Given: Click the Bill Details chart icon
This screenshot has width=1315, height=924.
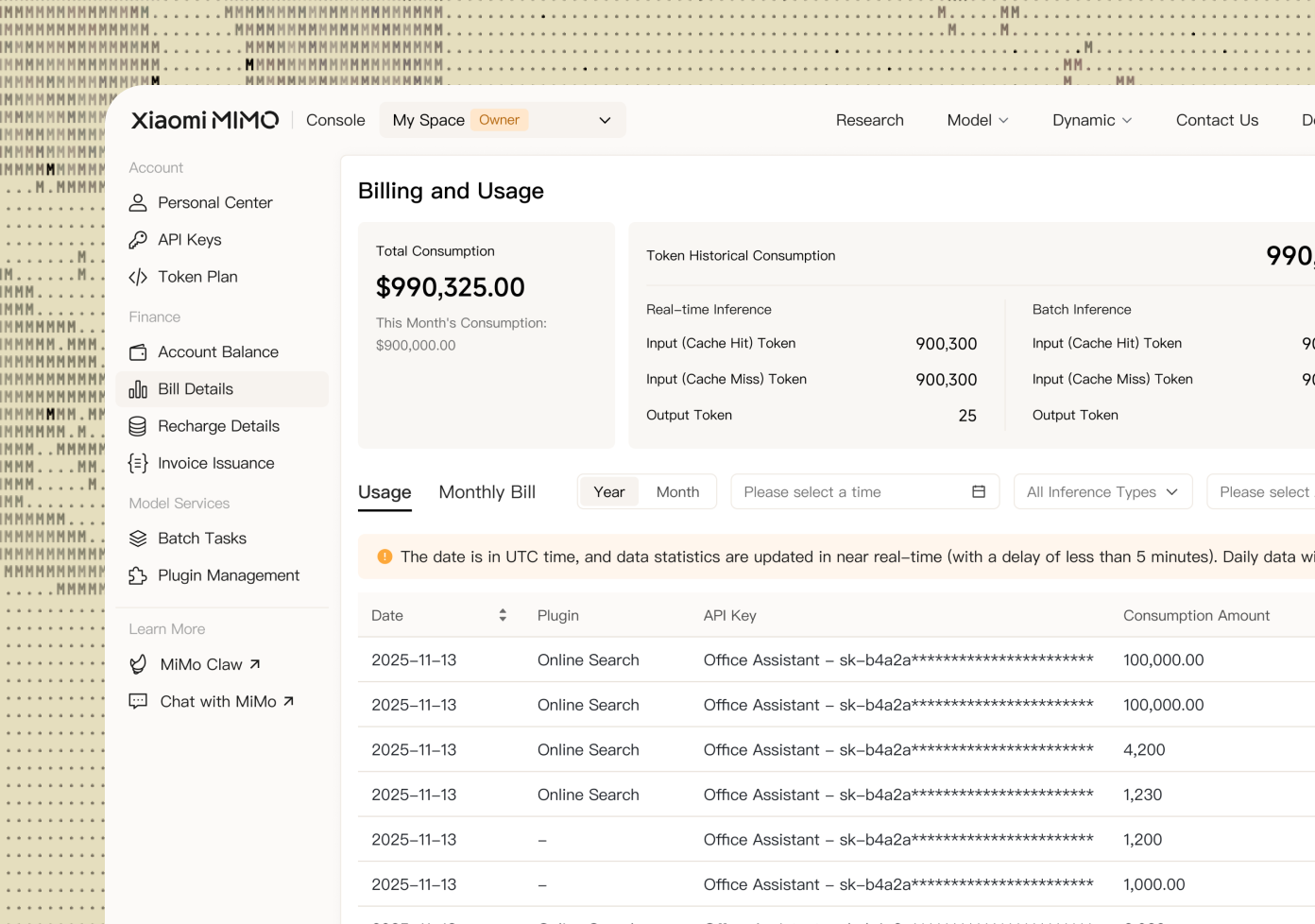Looking at the screenshot, I should 138,389.
